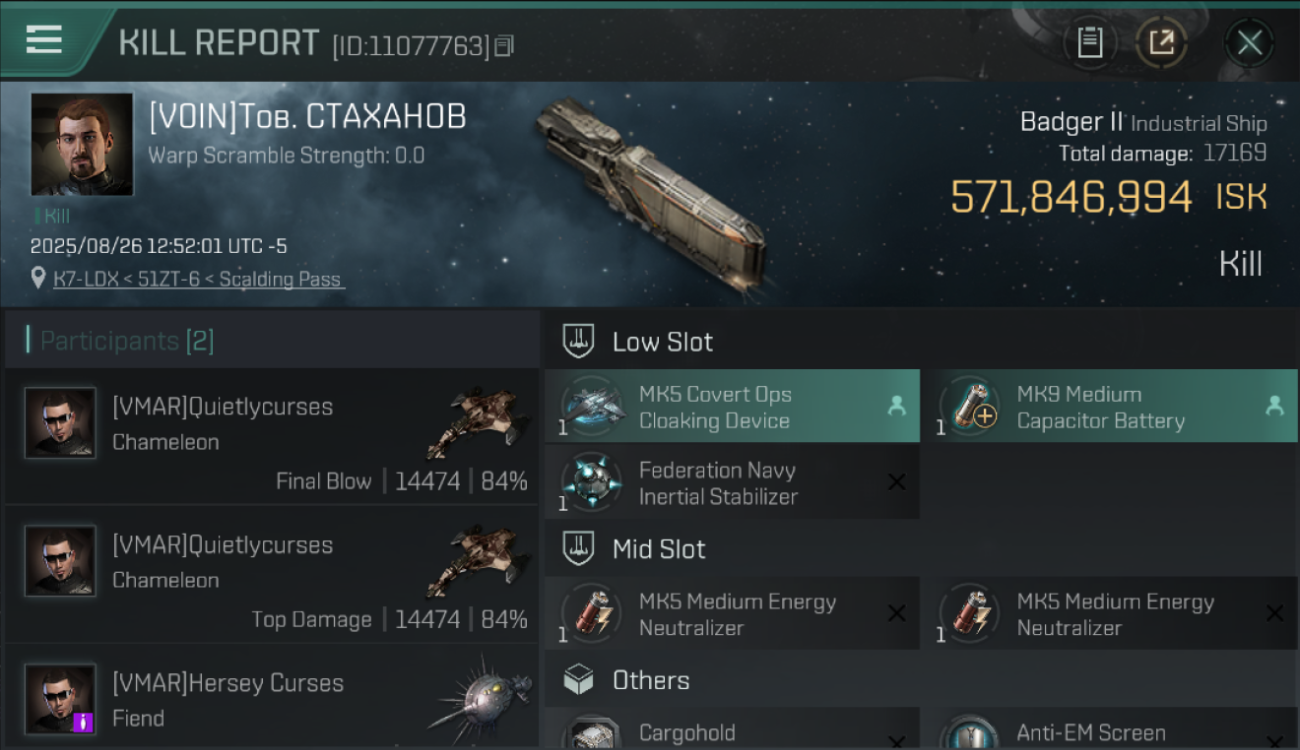This screenshot has width=1300, height=750.
Task: Click the second MK5 Medium Energy Neutralizer entry
Action: [1110, 613]
